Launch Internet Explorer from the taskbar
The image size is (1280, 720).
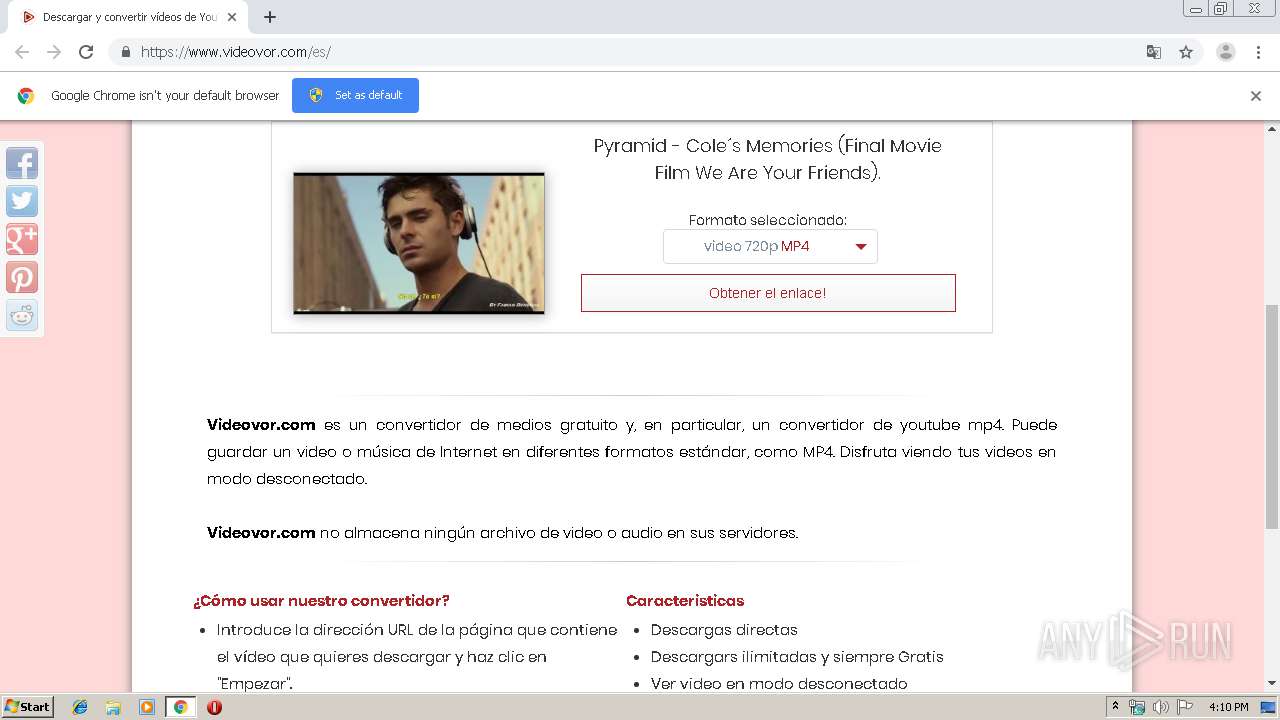80,707
